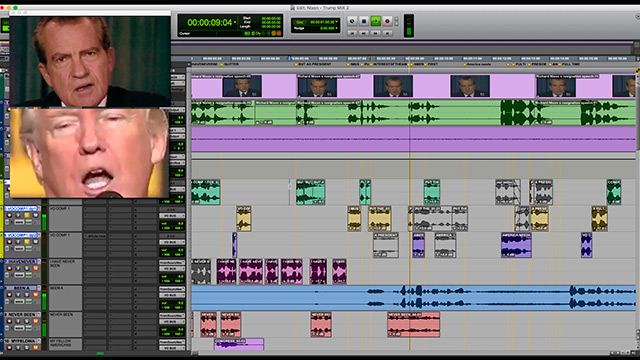Solo the I HAVE NEVER track
640x360 pixels.
point(27,268)
